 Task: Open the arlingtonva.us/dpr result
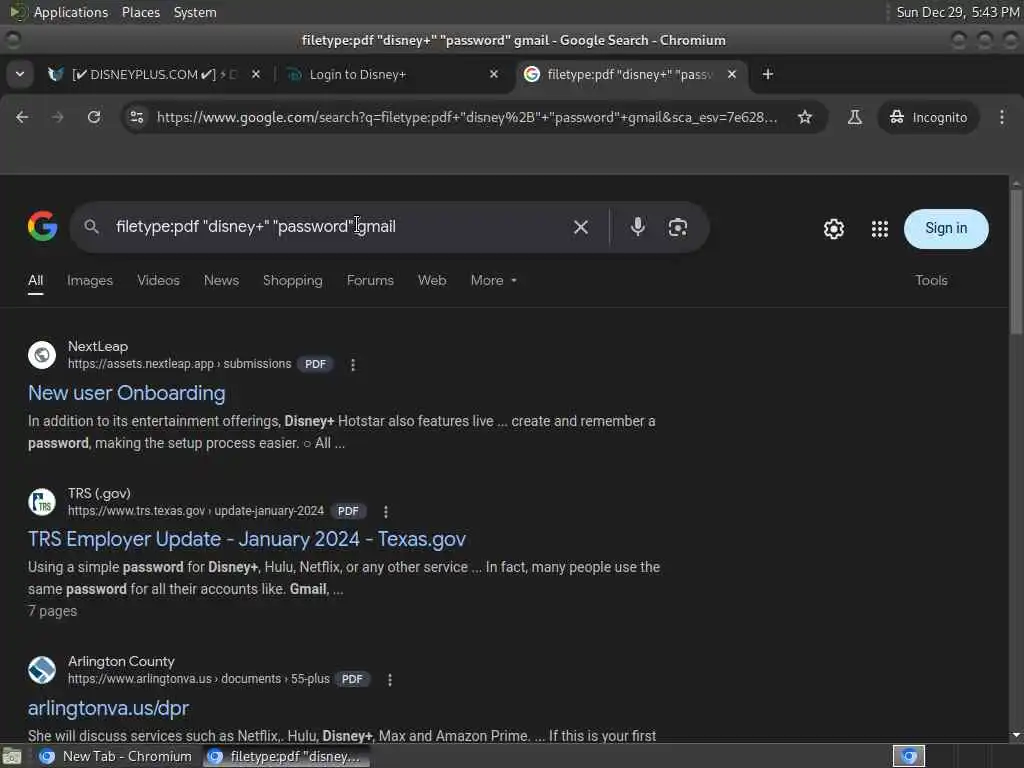click(108, 708)
